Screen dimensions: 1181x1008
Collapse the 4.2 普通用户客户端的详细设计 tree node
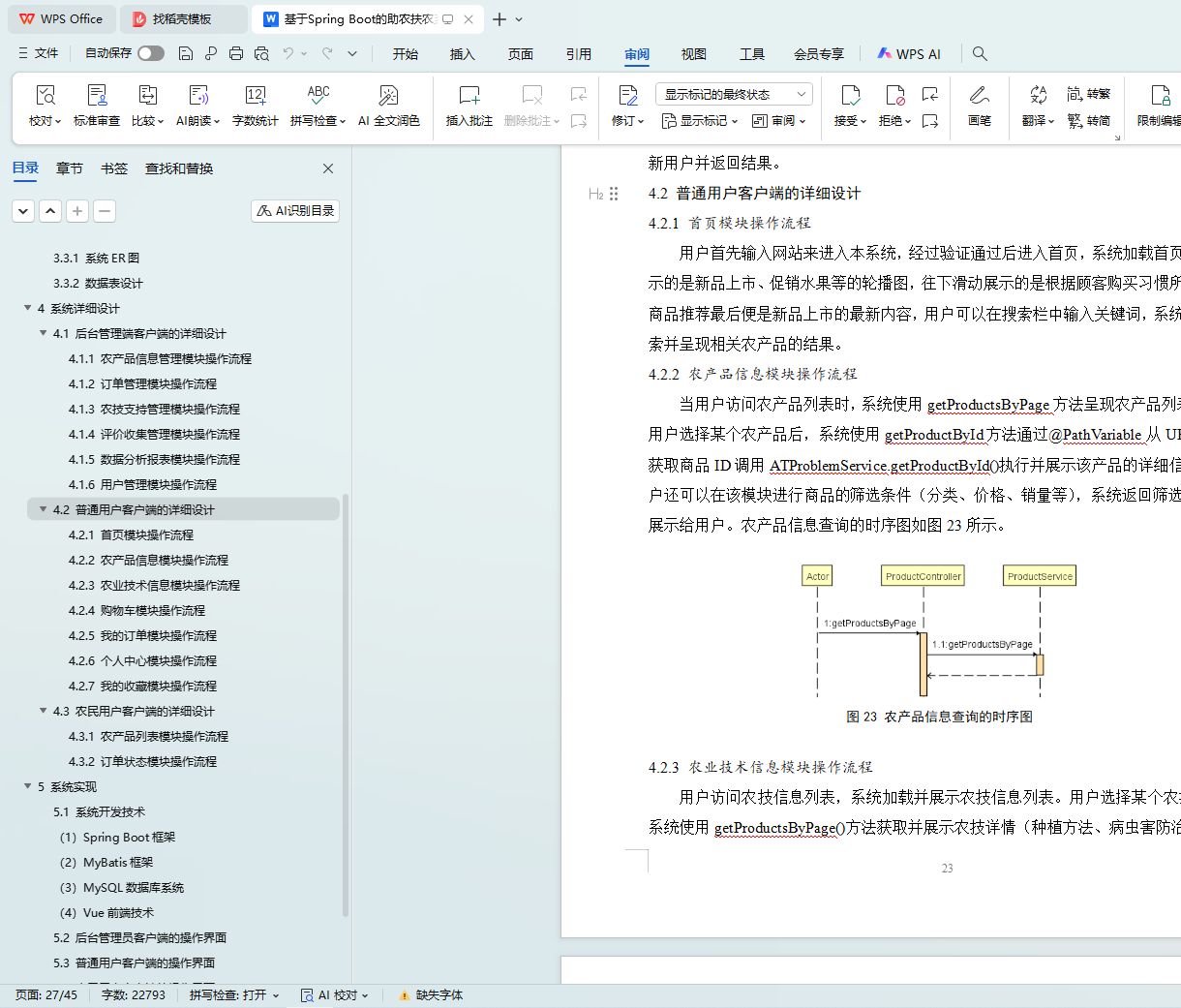43,509
